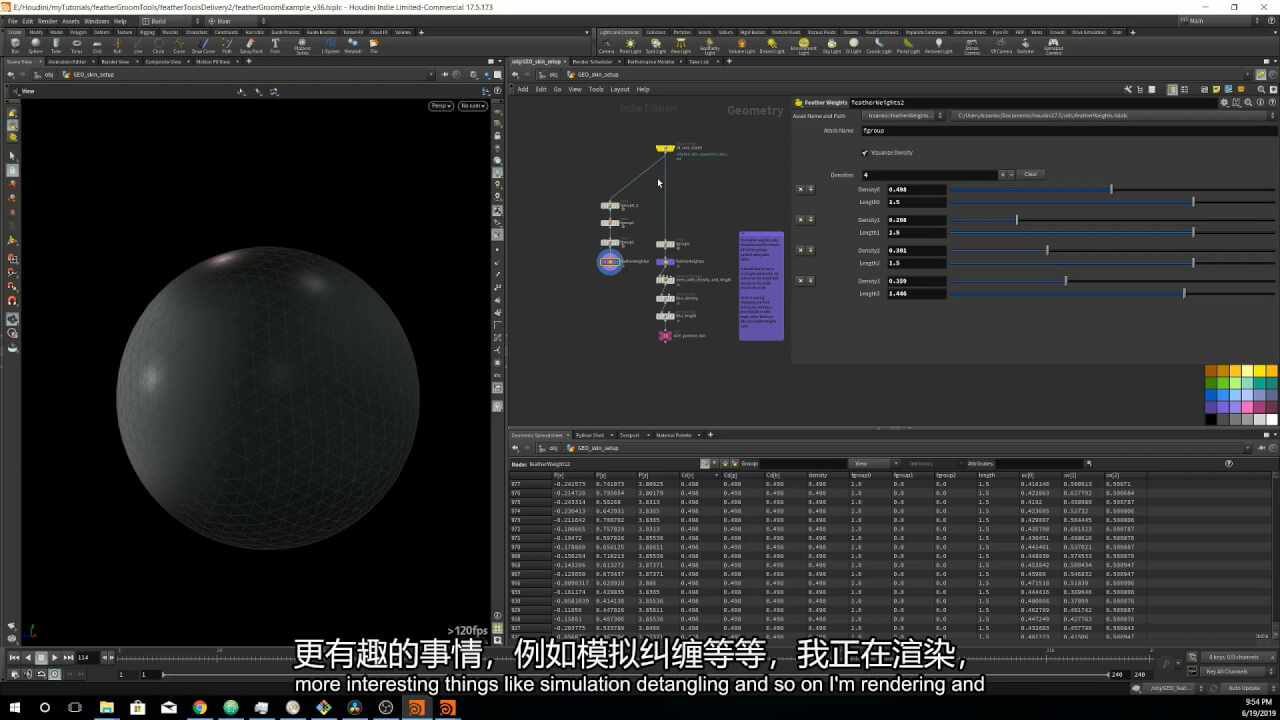The image size is (1280, 720).
Task: Switch to the Render Scheduler tab
Action: [x=593, y=61]
